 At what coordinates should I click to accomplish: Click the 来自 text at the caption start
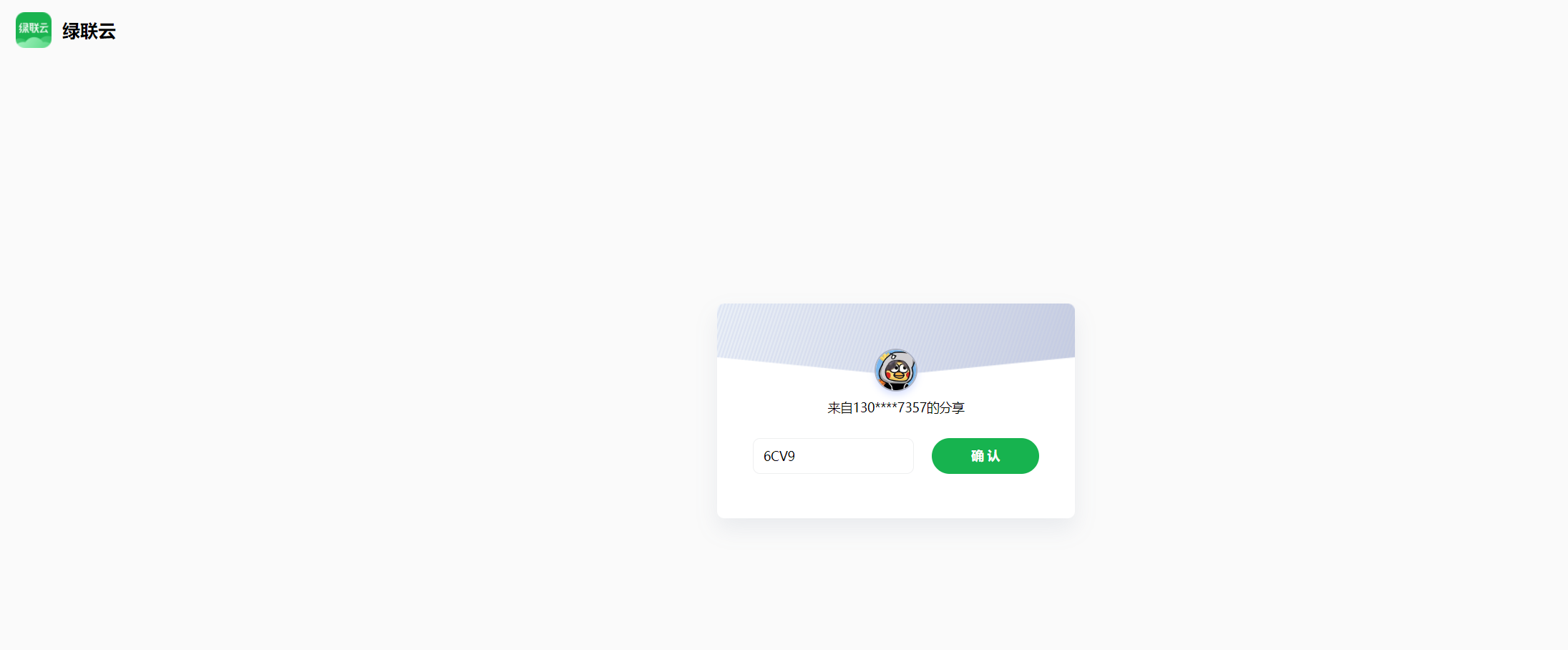pyautogui.click(x=840, y=407)
